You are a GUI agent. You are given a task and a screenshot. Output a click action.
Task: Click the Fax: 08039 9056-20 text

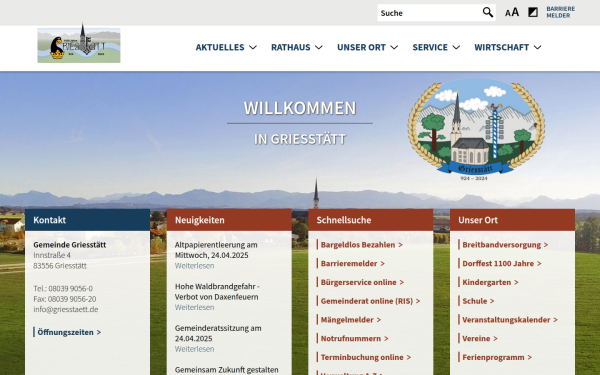65,299
